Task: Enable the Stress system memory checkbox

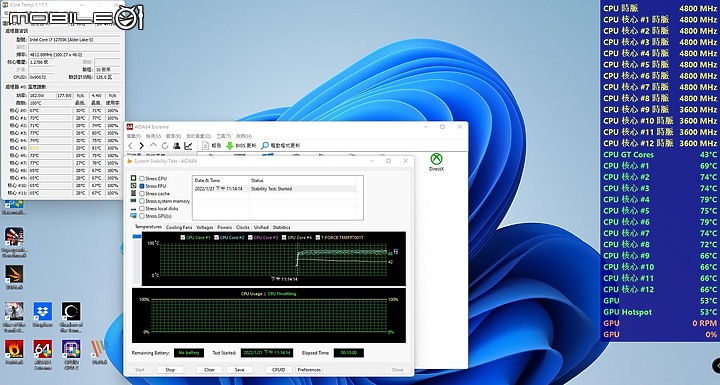Action: (x=142, y=201)
